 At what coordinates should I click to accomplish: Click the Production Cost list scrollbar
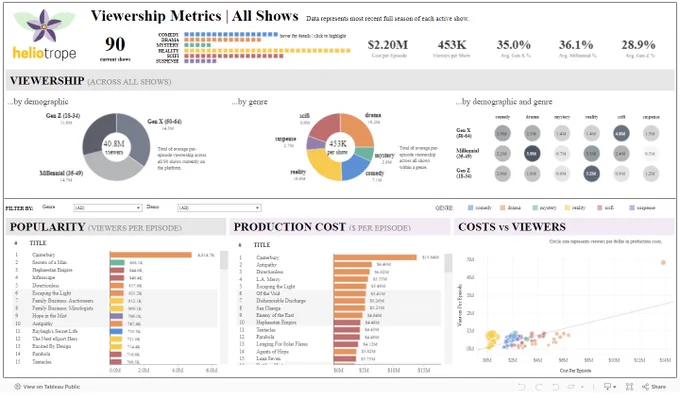(x=448, y=263)
